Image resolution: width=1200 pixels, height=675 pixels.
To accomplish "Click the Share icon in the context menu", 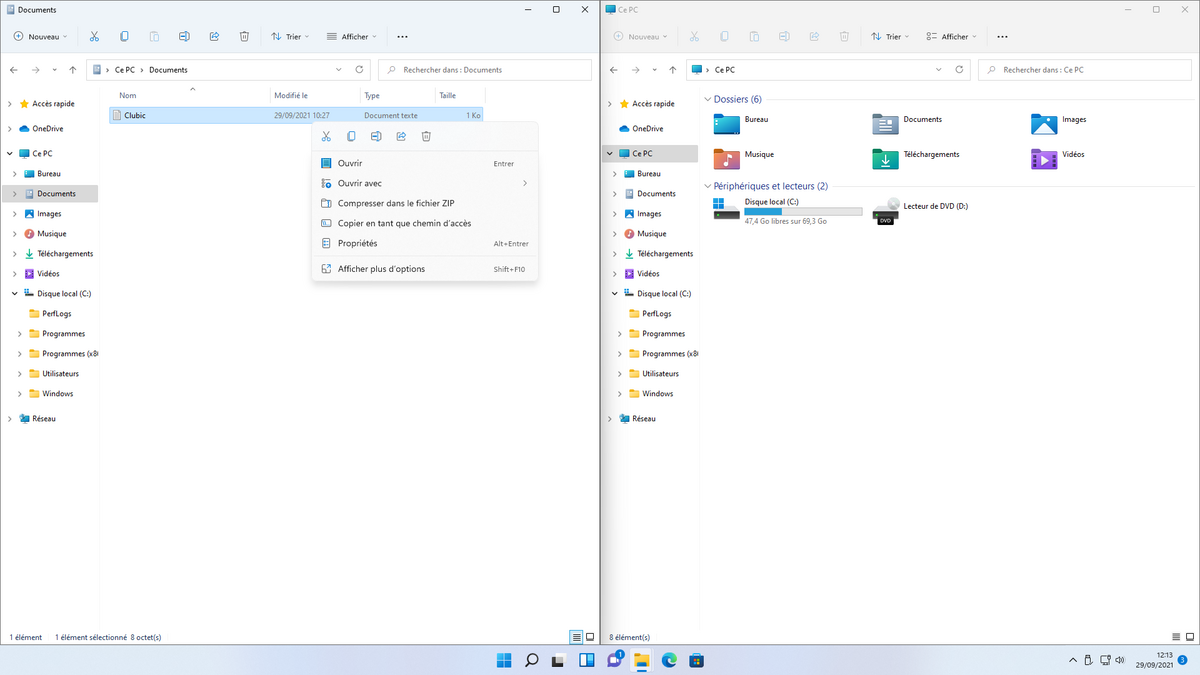I will [x=400, y=135].
